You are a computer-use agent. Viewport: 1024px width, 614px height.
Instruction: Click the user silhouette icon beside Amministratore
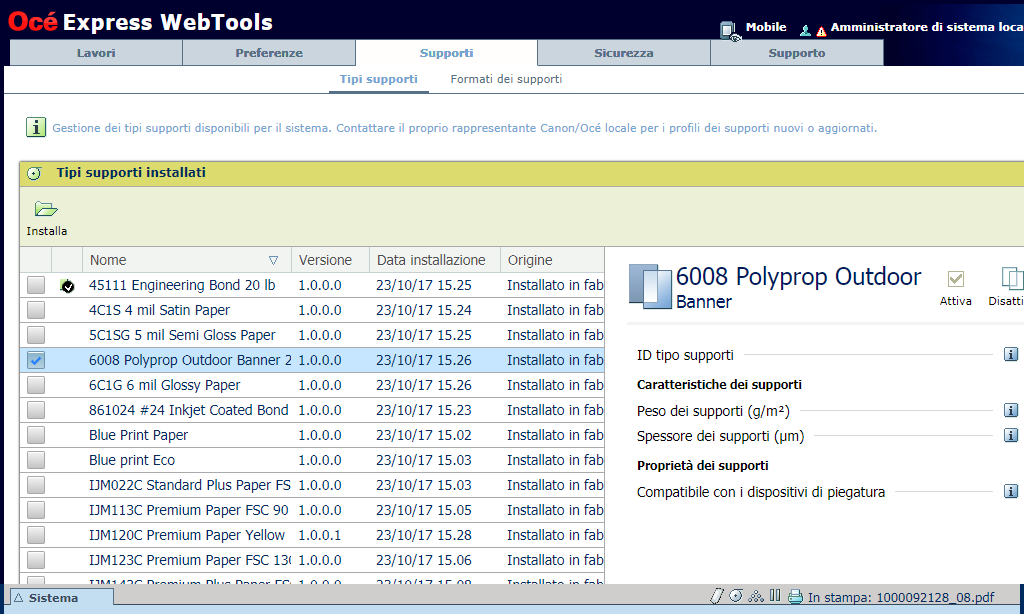805,30
